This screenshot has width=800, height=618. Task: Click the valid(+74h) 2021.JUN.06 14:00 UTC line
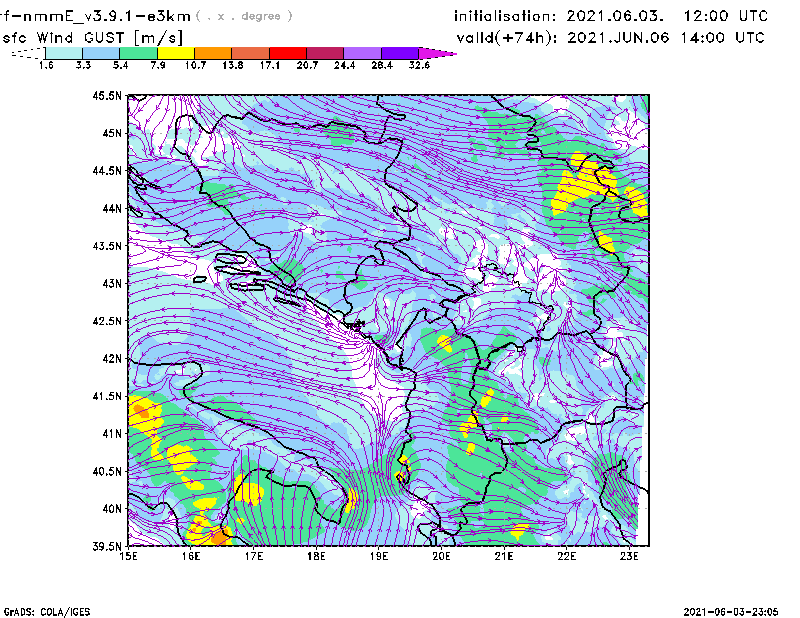610,38
